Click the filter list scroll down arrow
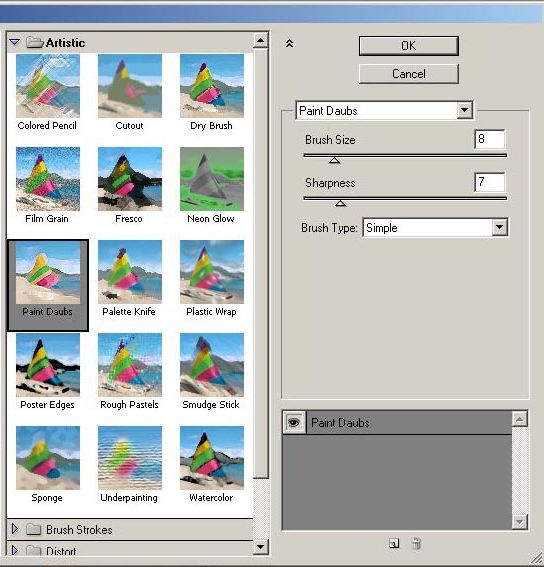The width and height of the screenshot is (544, 567). (260, 546)
